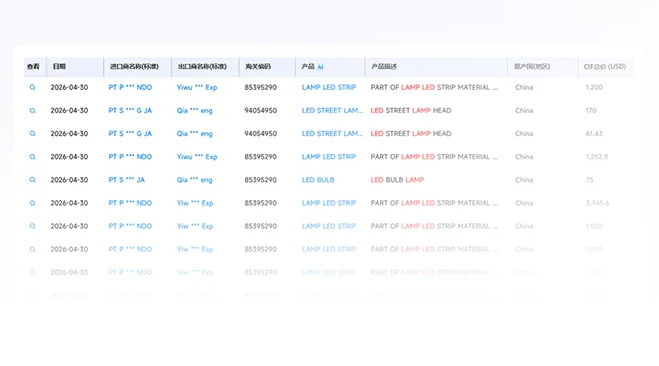Click the 查看 column header

[x=33, y=66]
